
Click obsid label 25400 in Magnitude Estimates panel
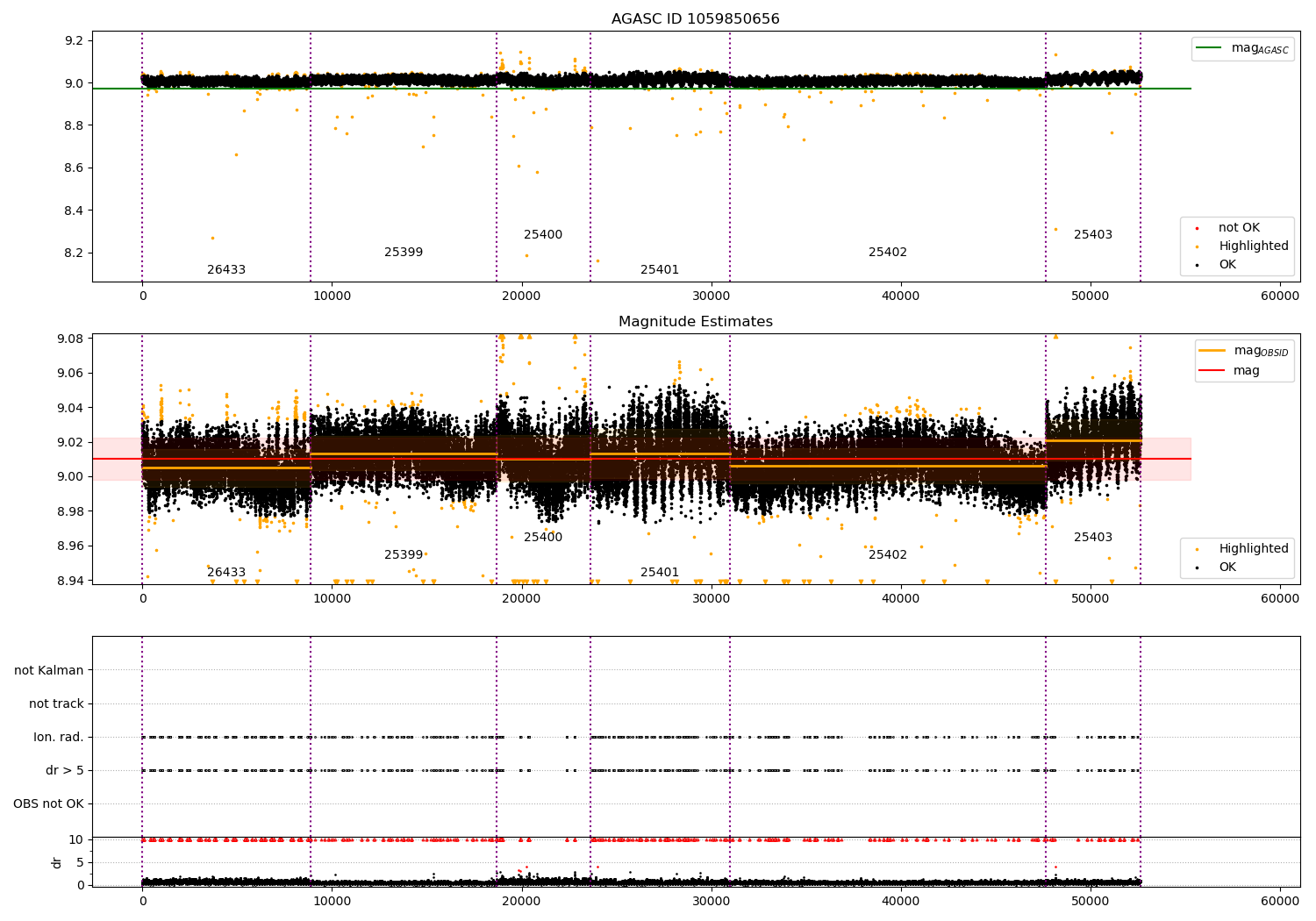543,538
